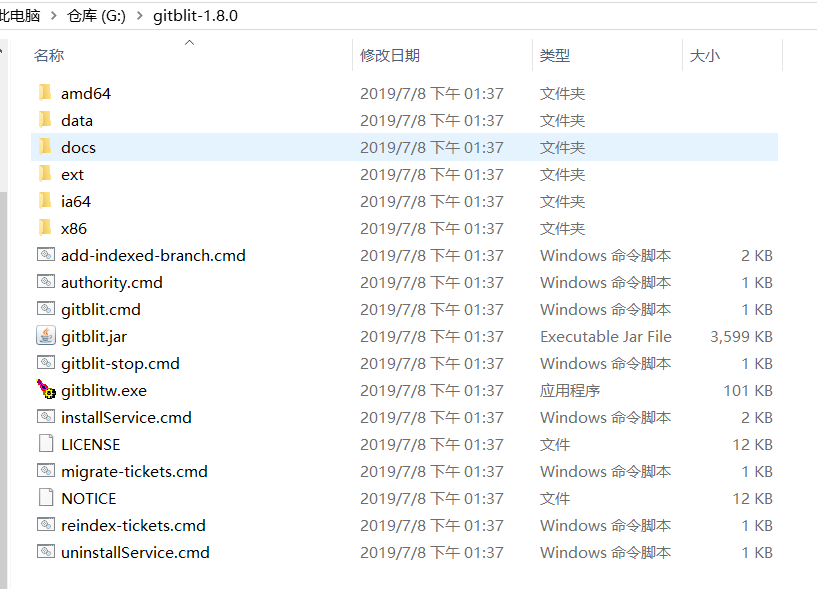Viewport: 817px width, 589px height.
Task: Select file name gitblit.jar
Action: coord(94,337)
